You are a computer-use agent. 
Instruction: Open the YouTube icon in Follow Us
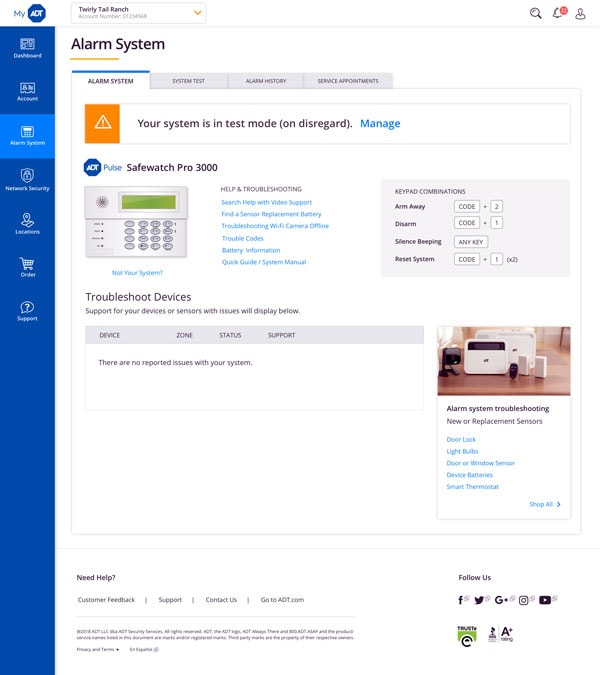[x=545, y=600]
